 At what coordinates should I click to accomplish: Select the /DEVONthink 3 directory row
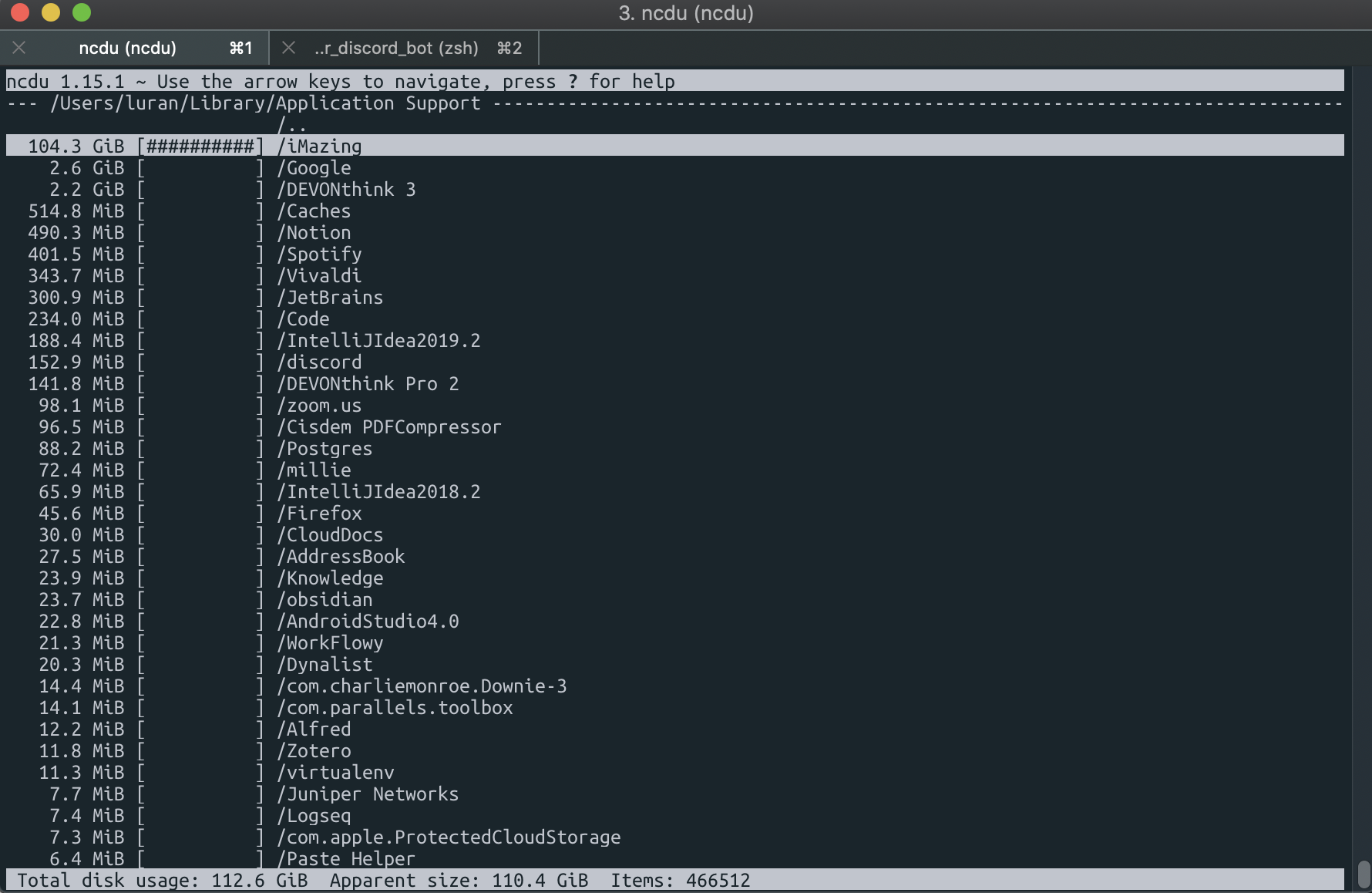tap(675, 189)
